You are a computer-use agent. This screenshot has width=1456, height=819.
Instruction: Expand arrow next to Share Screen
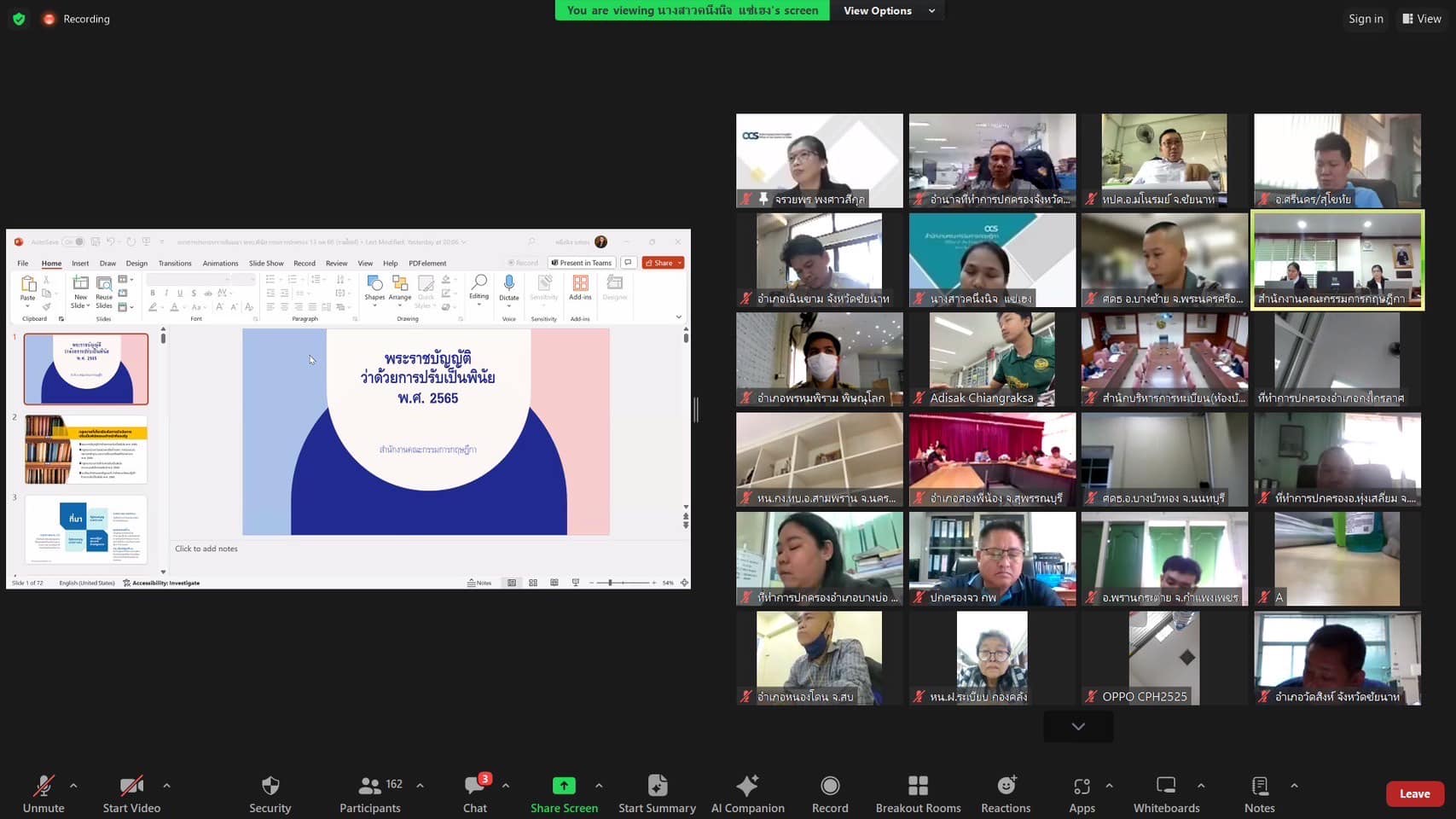tap(599, 786)
